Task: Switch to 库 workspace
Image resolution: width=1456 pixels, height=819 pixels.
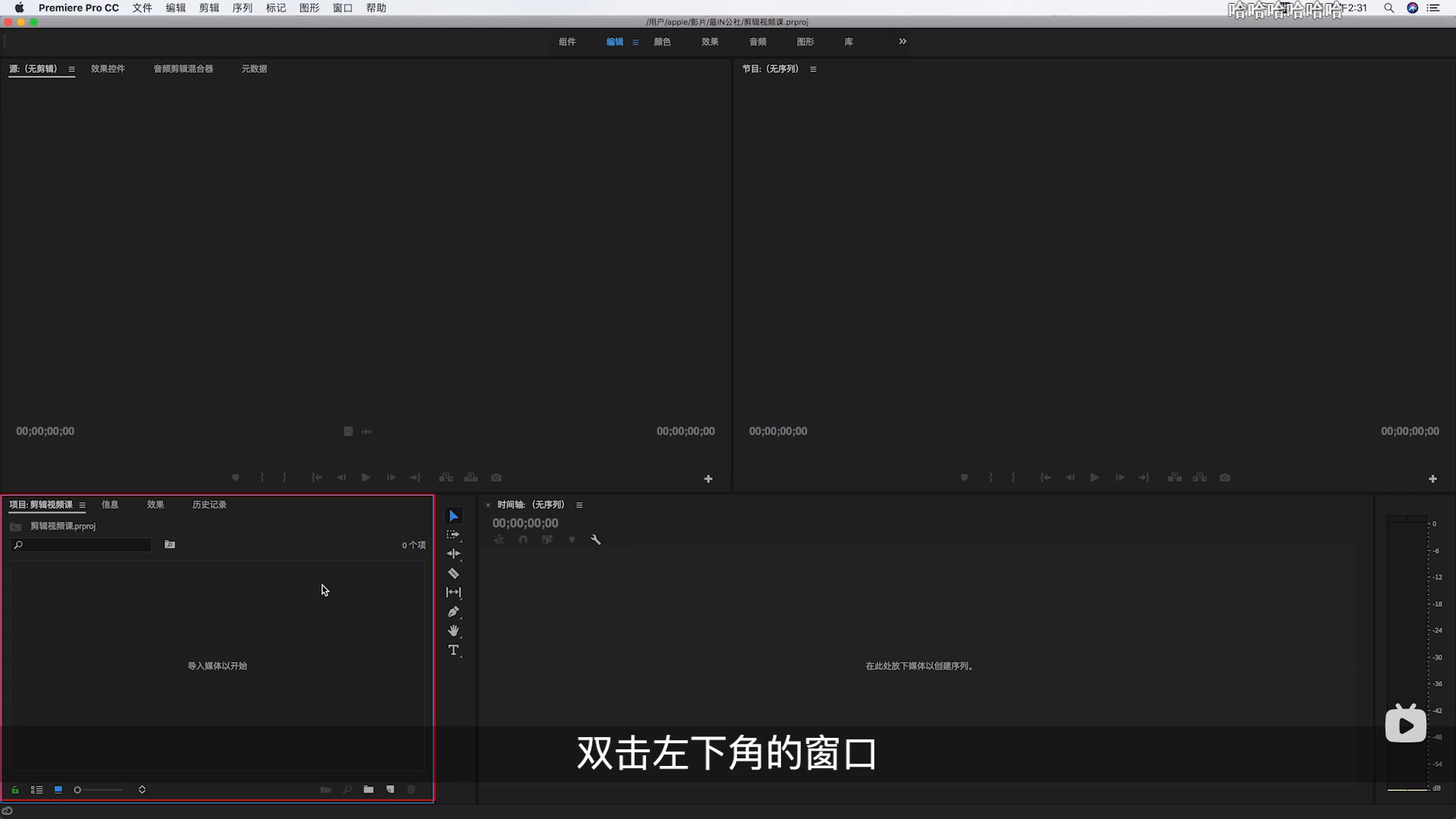Action: [849, 42]
